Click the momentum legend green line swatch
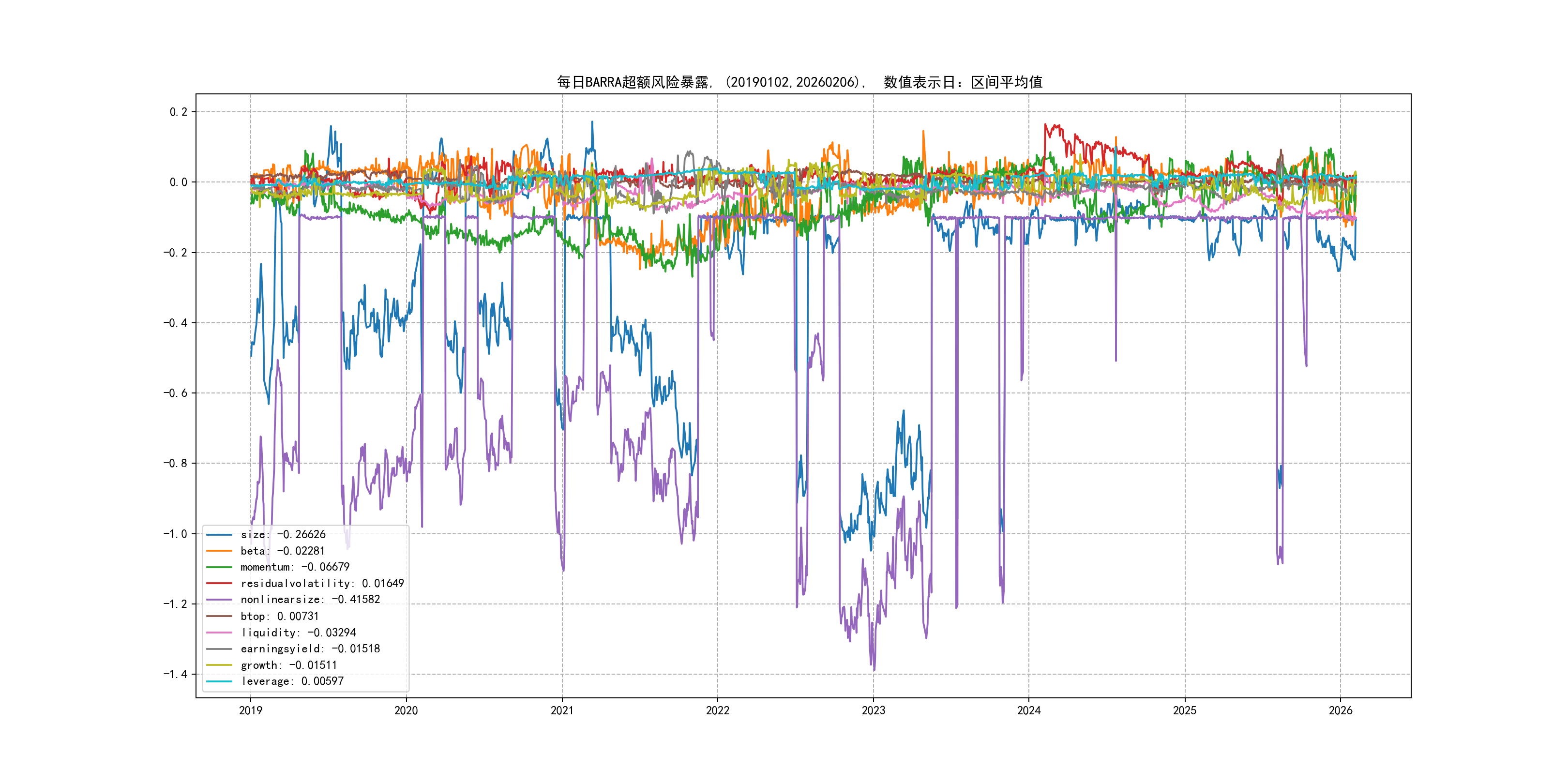 pyautogui.click(x=219, y=567)
